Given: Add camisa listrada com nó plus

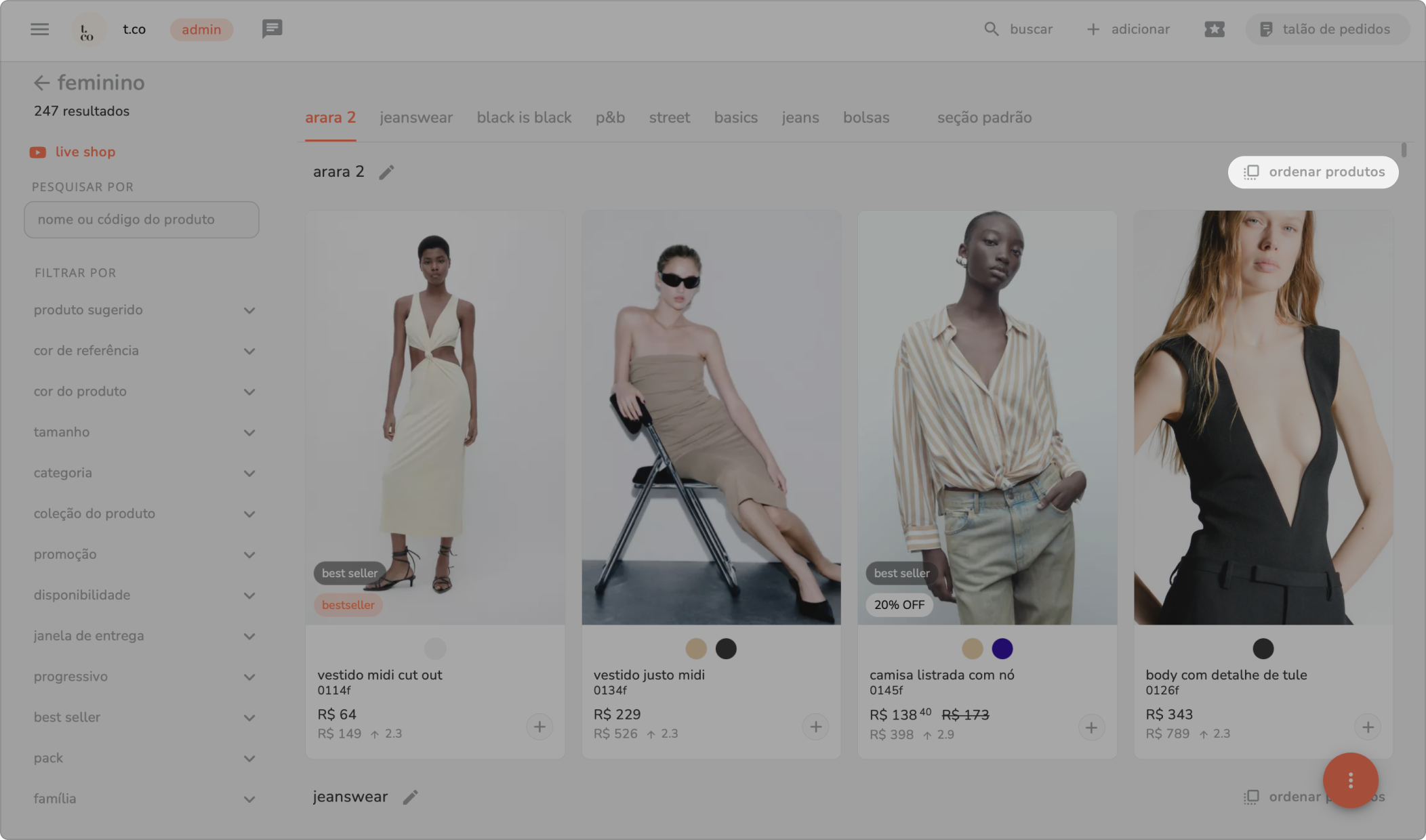Looking at the screenshot, I should (1091, 728).
